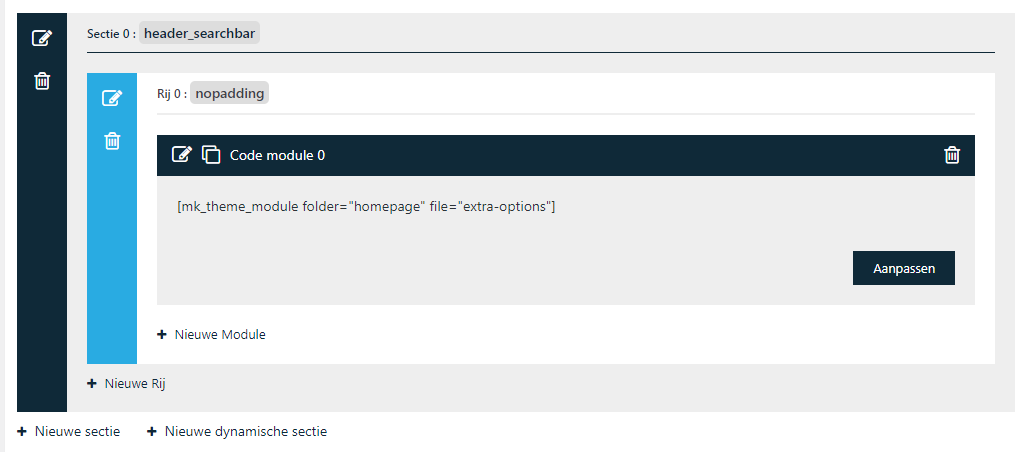1020x452 pixels.
Task: Click the Code module 0 title
Action: click(278, 155)
